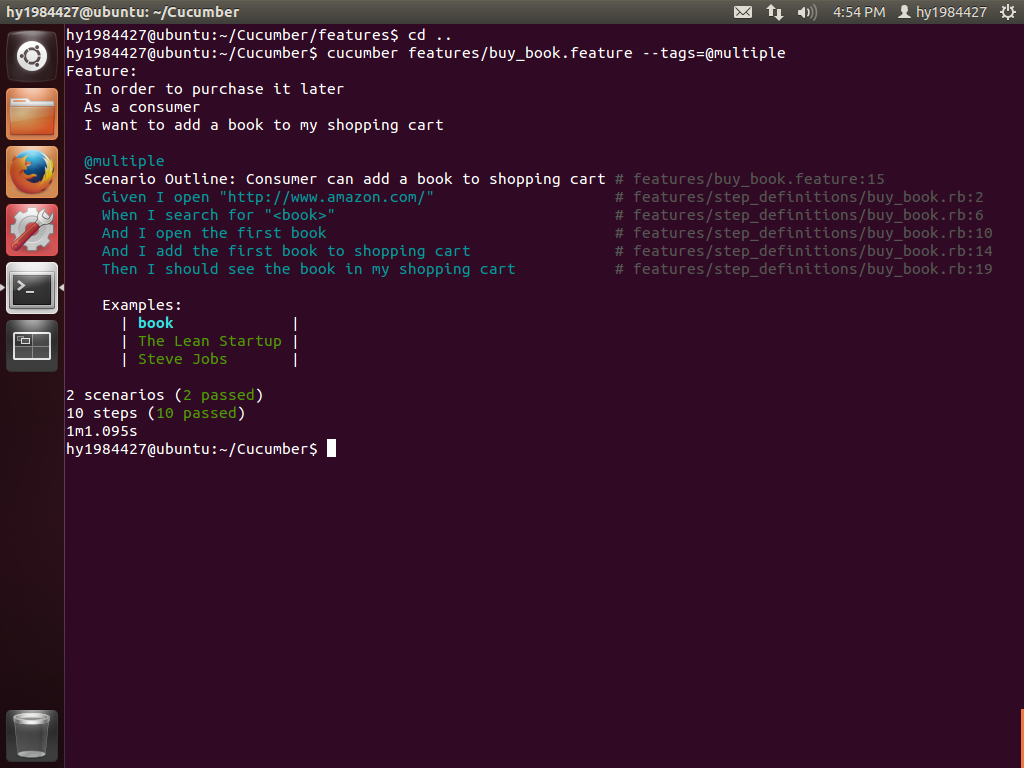Viewport: 1024px width, 768px height.
Task: Click the features/buy_book.feature:15 comment
Action: tap(750, 179)
